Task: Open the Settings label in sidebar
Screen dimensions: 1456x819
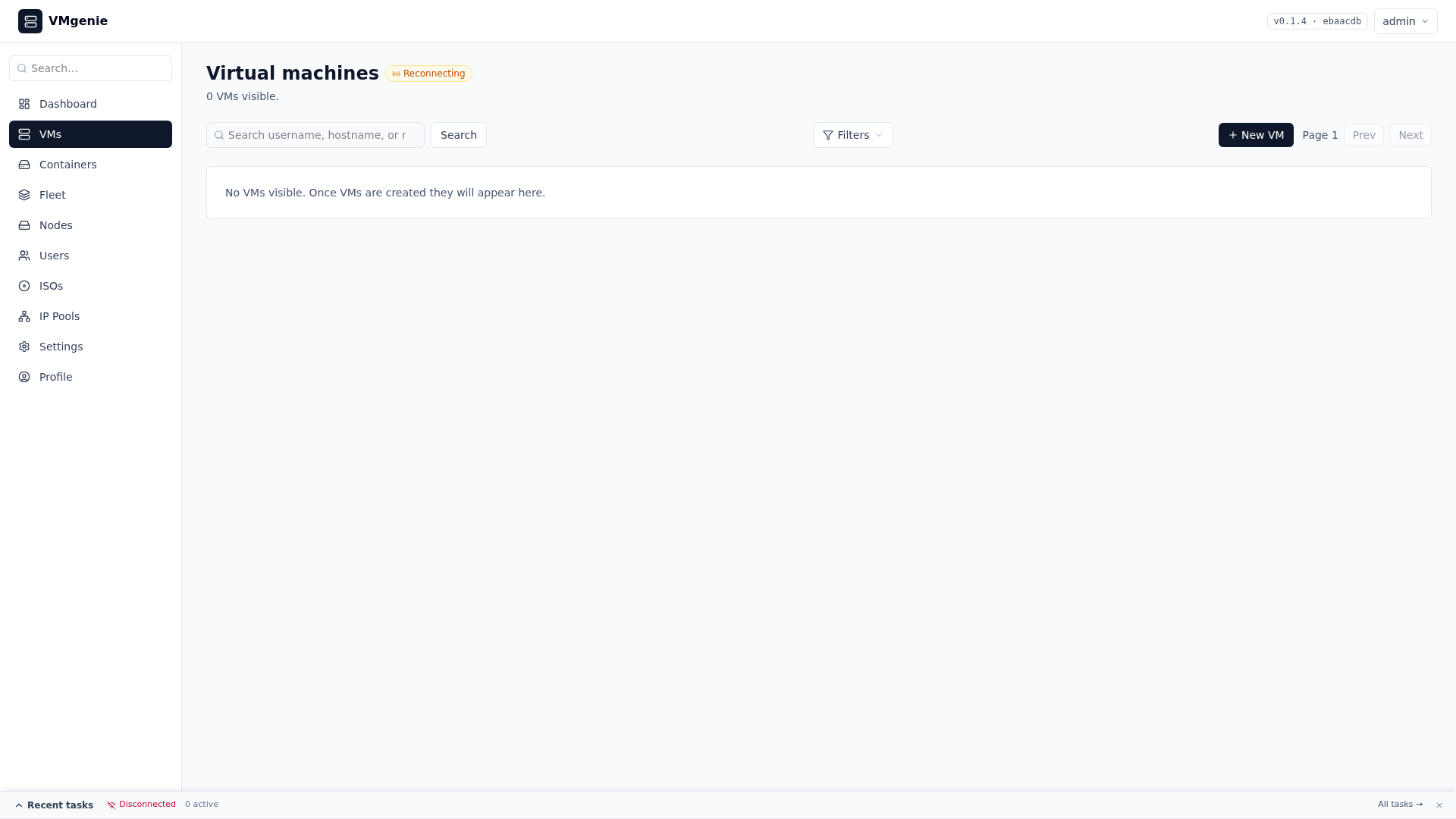Action: (61, 347)
